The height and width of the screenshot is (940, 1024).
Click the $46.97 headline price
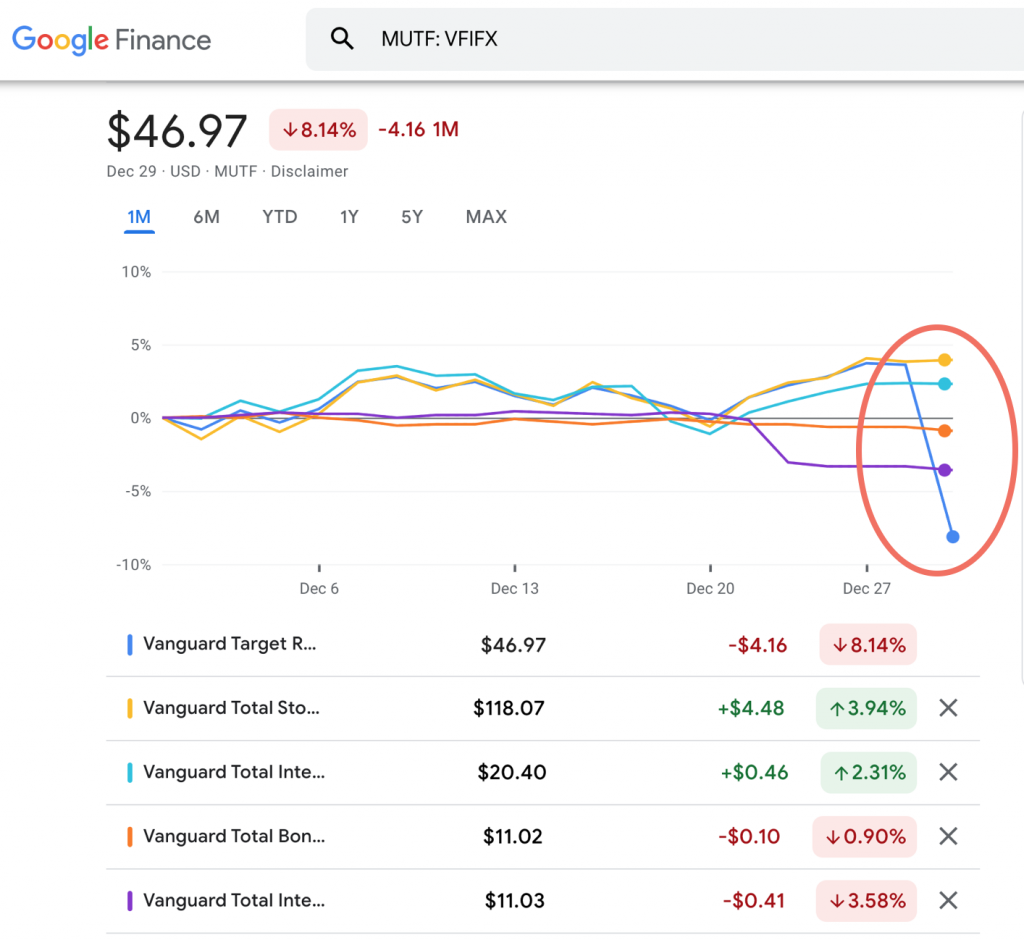click(x=177, y=131)
